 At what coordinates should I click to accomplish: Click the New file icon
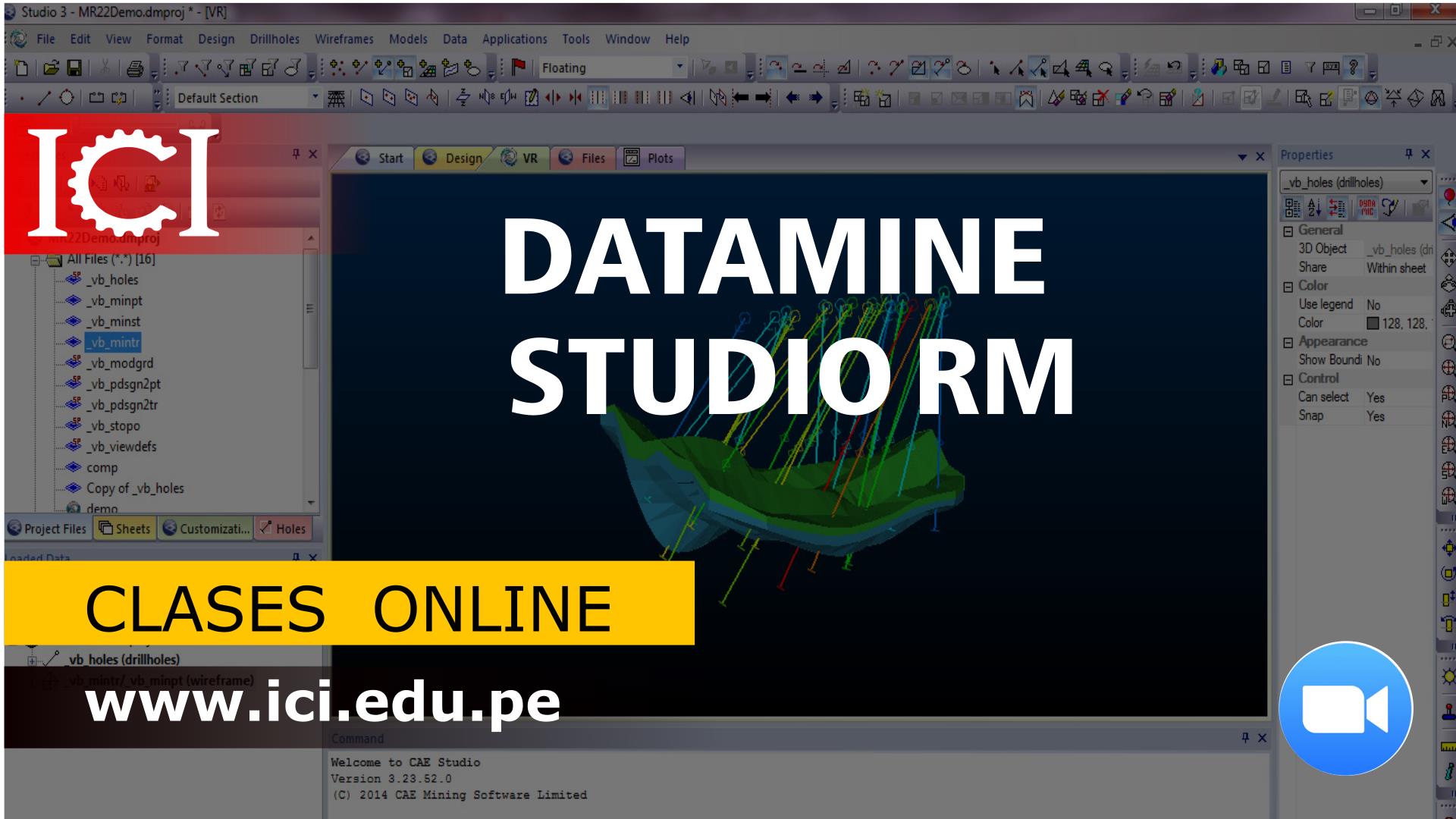(x=21, y=68)
